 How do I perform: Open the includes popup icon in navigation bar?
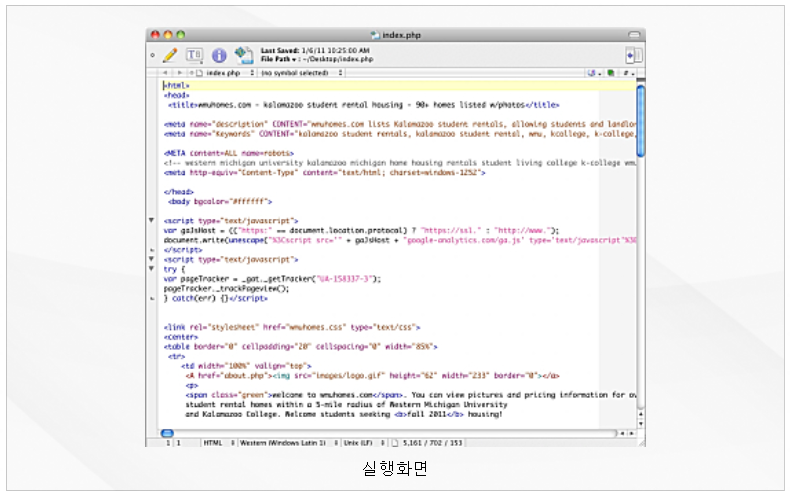click(595, 73)
